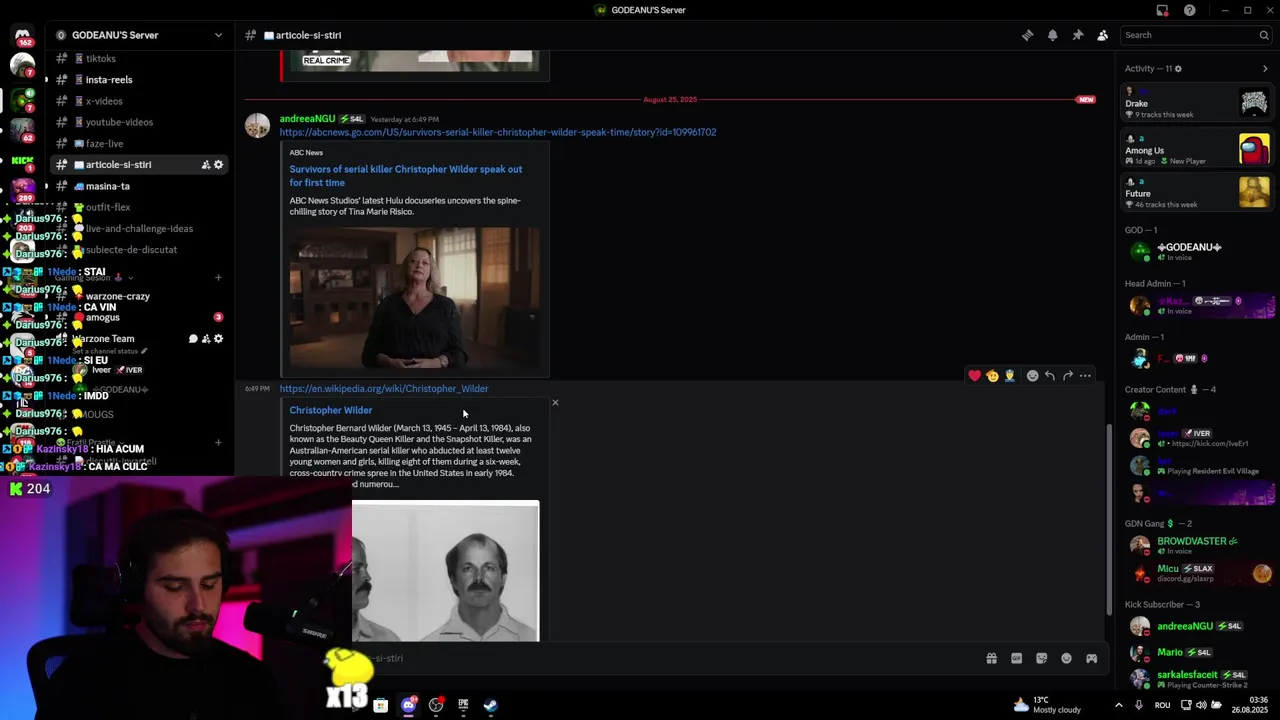Open Discord app in Windows taskbar
This screenshot has height=720, width=1280.
[x=408, y=705]
